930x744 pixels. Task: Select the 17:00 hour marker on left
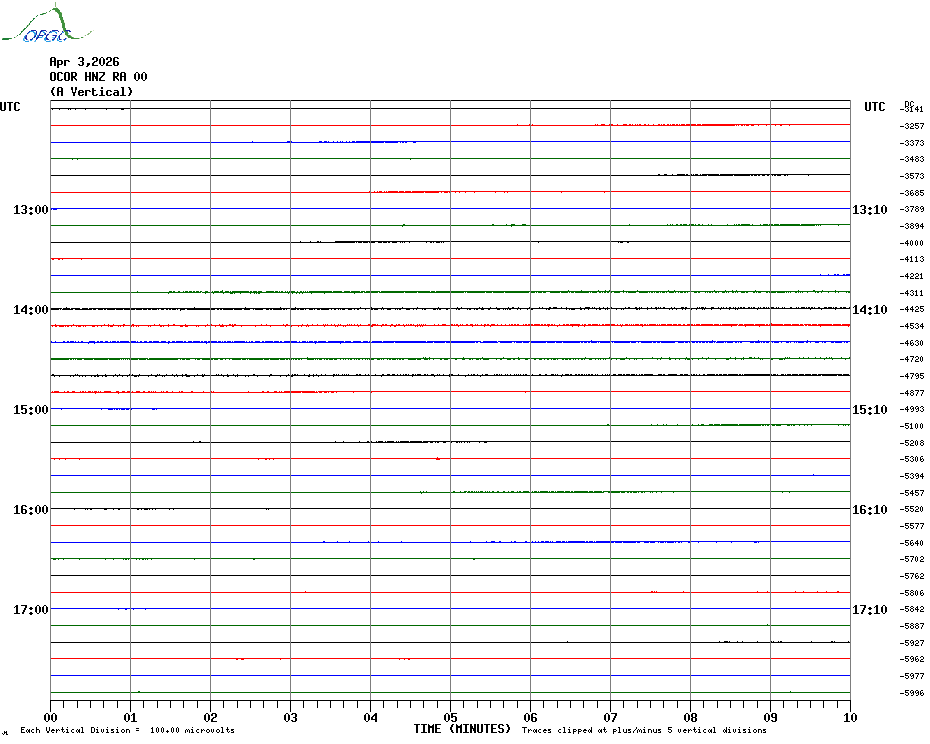[x=31, y=610]
